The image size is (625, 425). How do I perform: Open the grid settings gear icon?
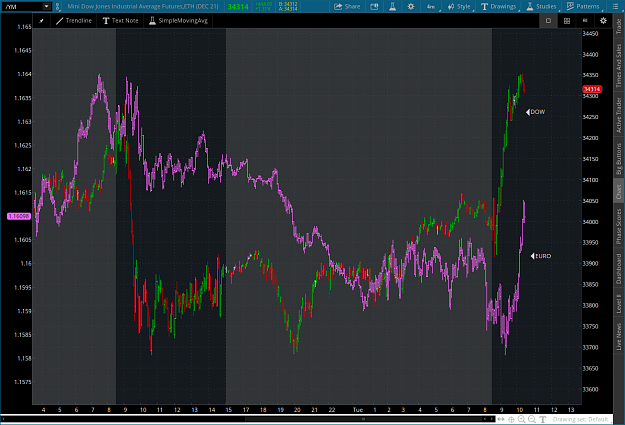[x=603, y=21]
